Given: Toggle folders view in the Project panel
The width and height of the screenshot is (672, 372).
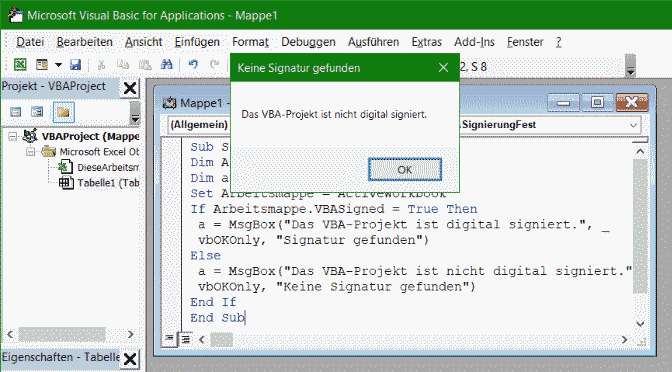Looking at the screenshot, I should coord(63,112).
